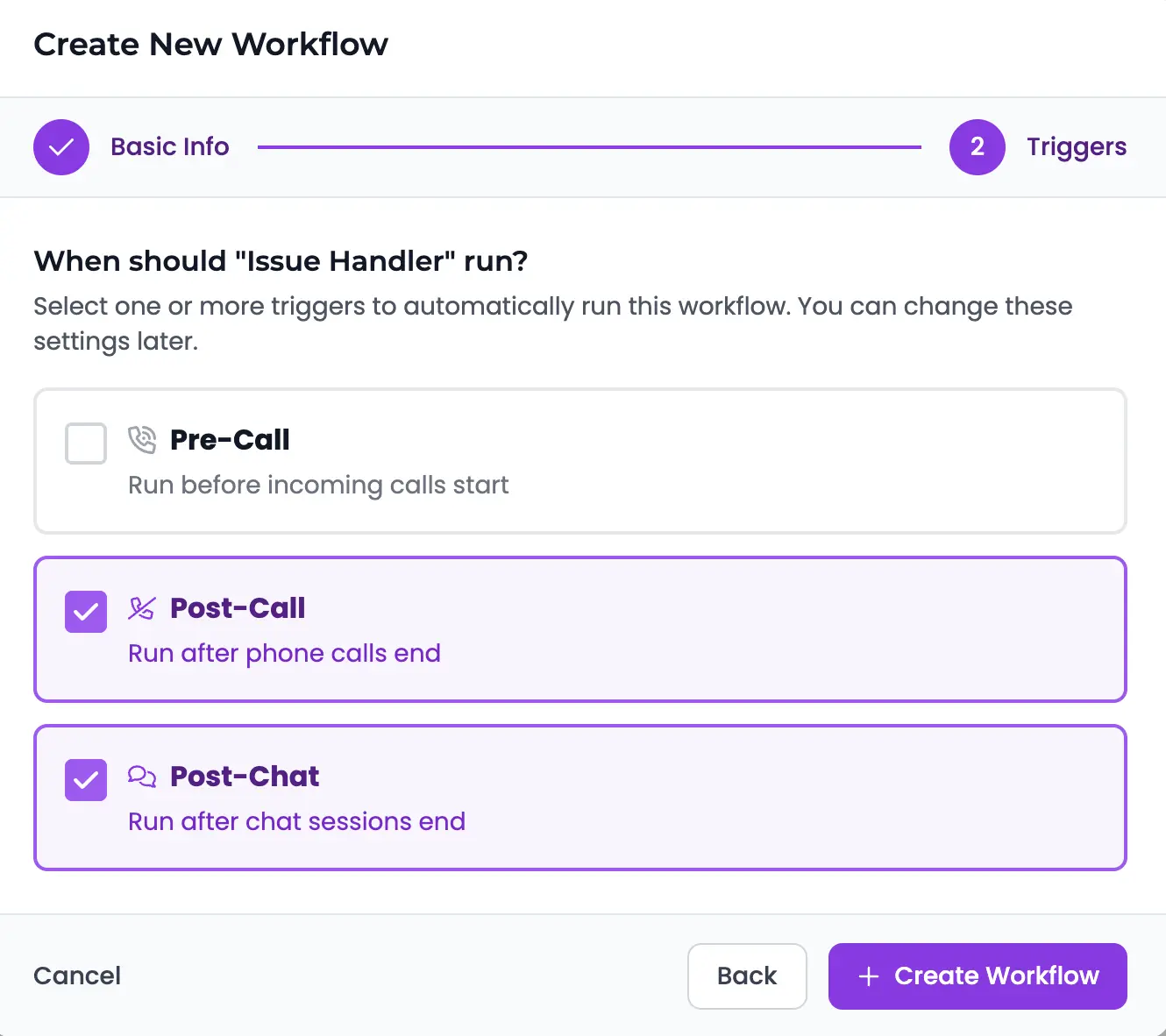Click the Post-Chat chat bubbles icon

[141, 776]
